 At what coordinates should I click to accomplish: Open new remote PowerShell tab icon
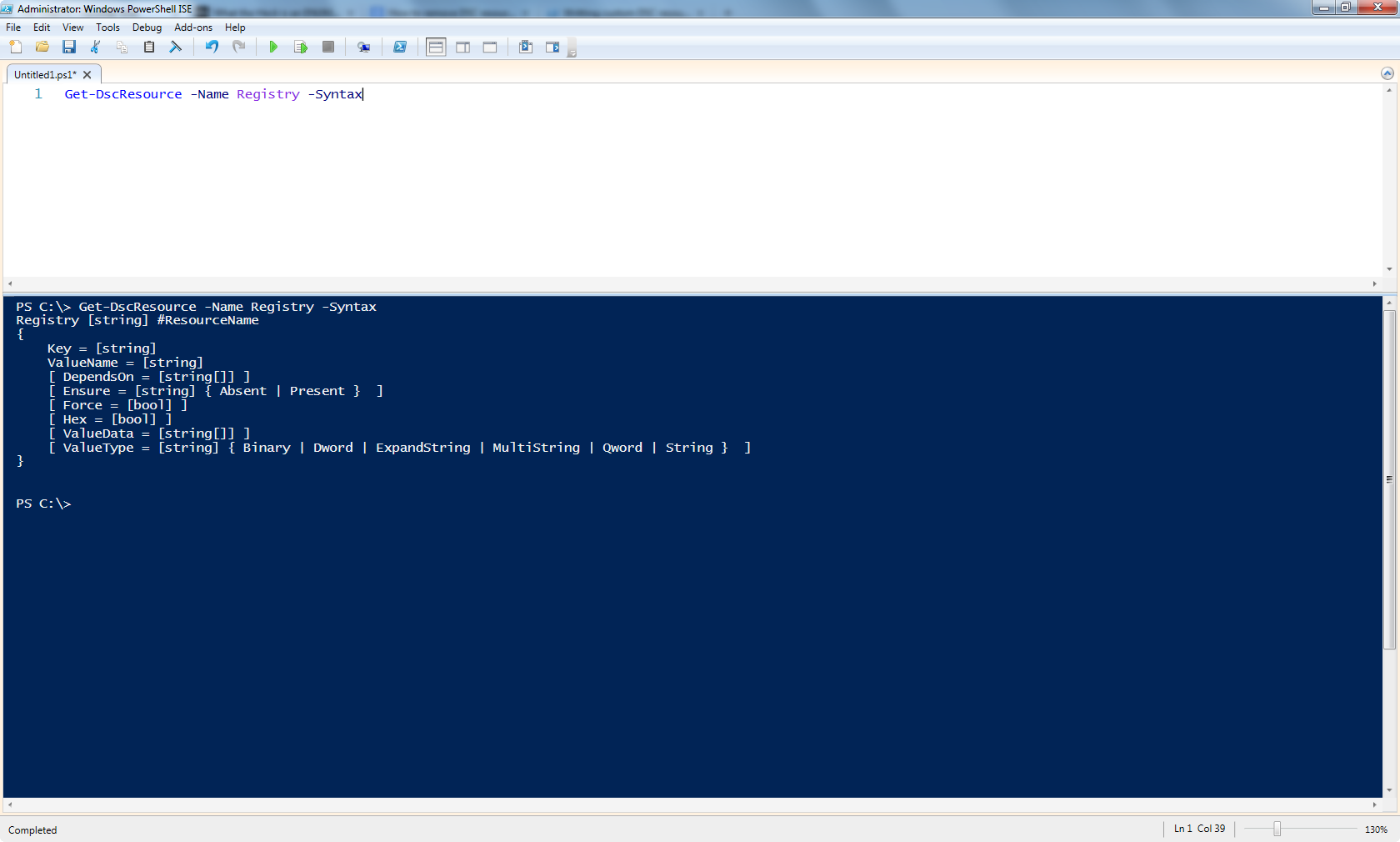coord(364,48)
